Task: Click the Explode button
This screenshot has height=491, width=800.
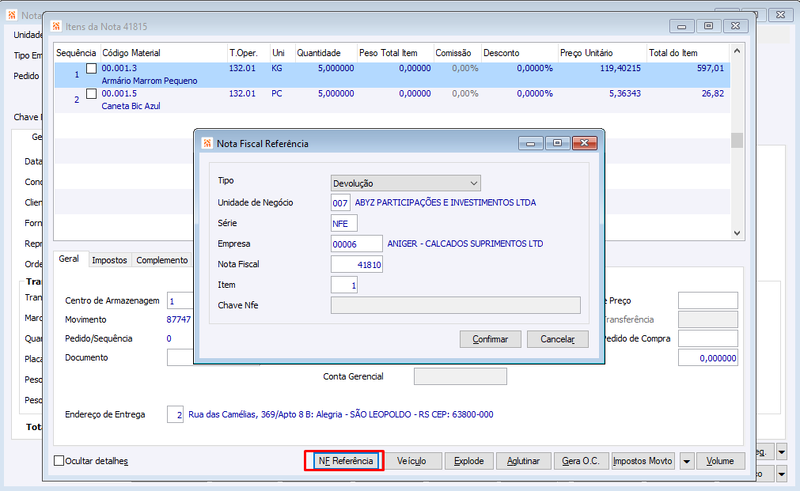Action: (469, 461)
